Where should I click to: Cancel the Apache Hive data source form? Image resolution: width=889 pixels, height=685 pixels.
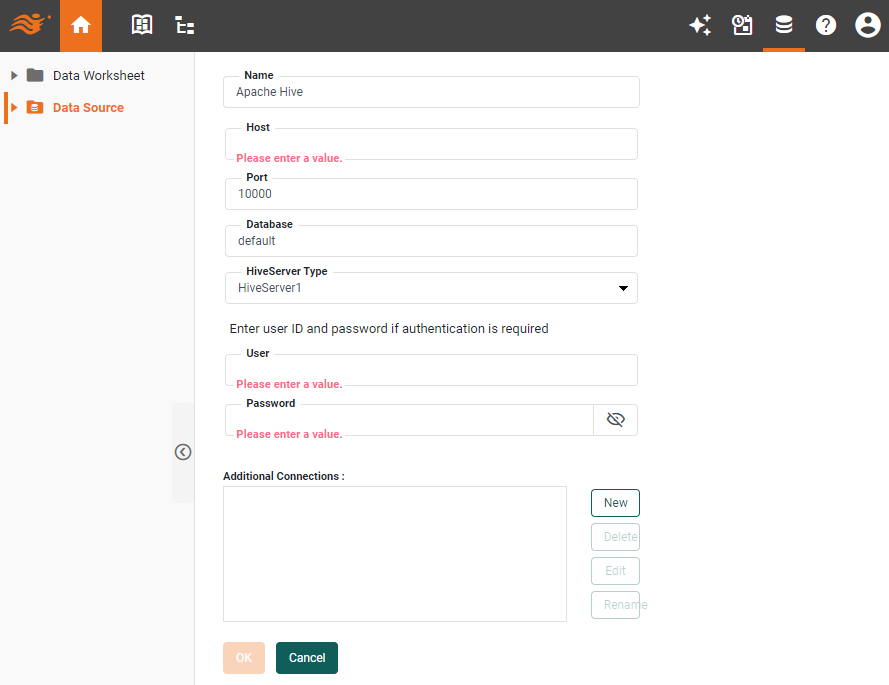306,658
